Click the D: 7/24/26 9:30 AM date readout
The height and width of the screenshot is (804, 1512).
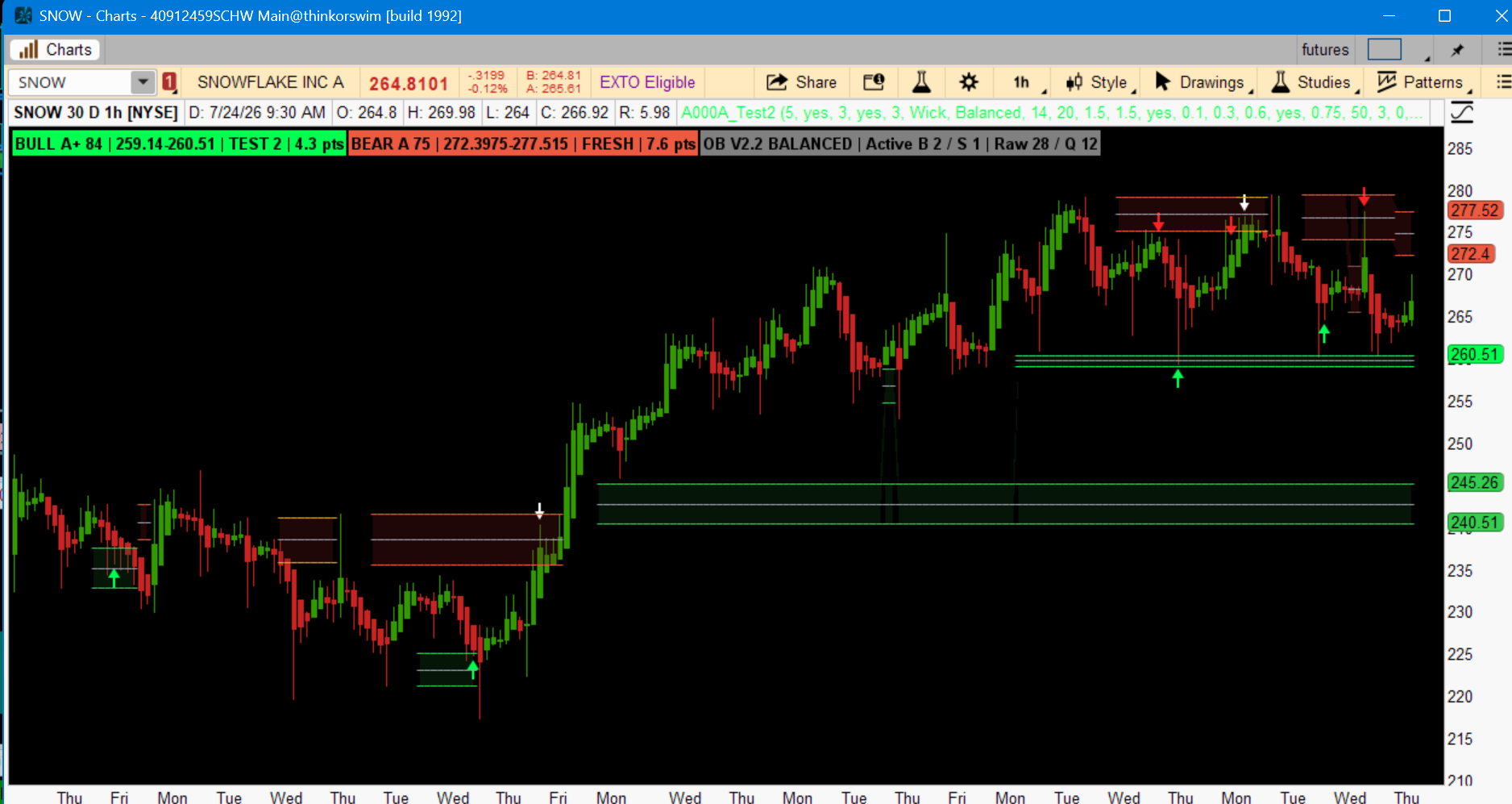point(257,113)
